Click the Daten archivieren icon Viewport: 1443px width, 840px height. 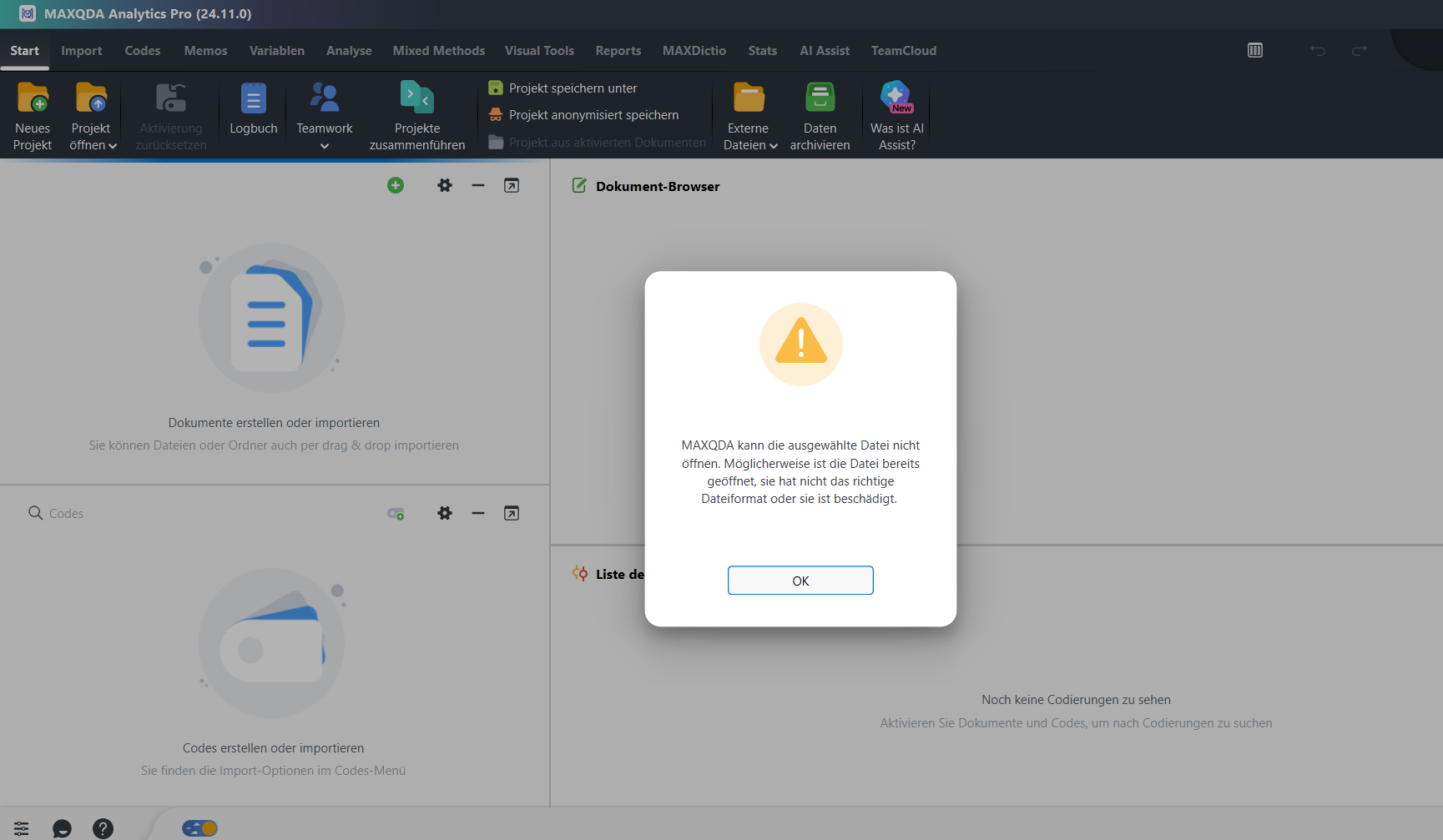pyautogui.click(x=820, y=97)
